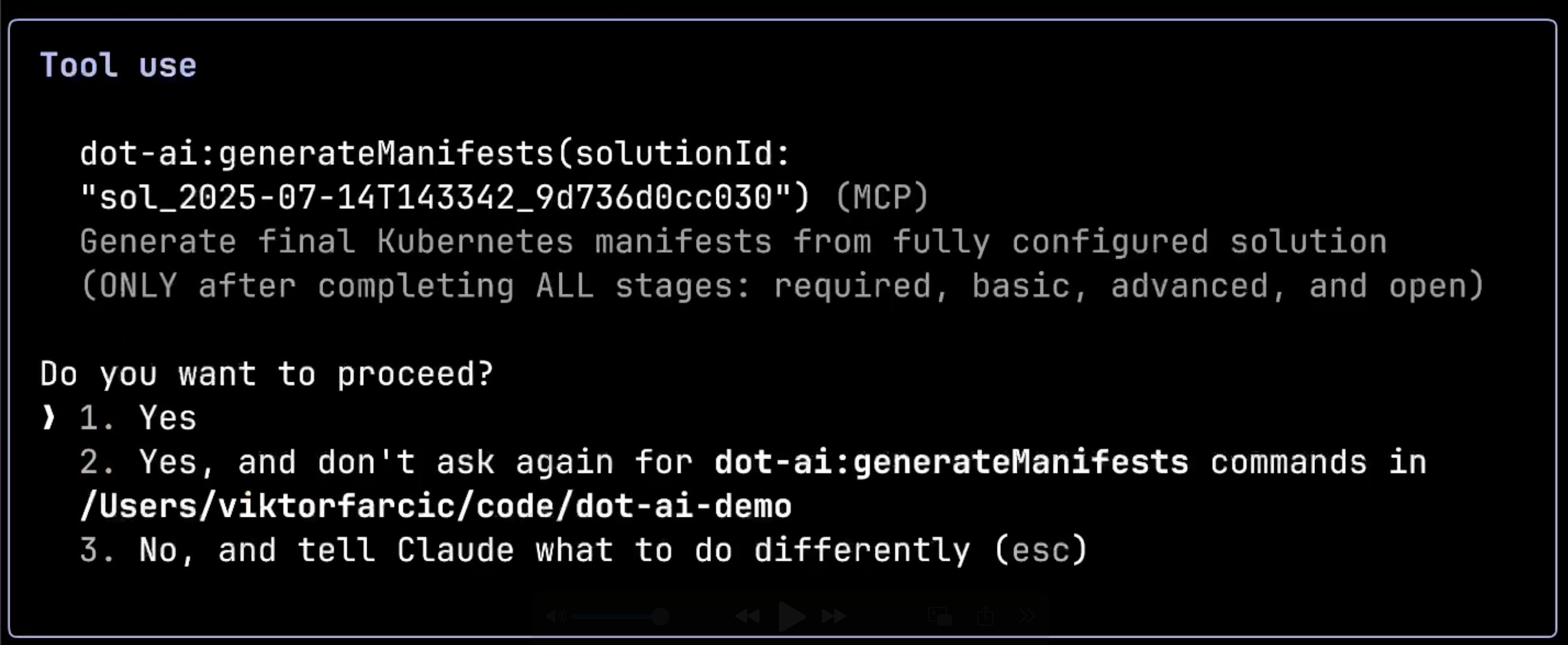Click the Do you want to proceed prompt
Image resolution: width=1568 pixels, height=645 pixels.
pyautogui.click(x=267, y=374)
